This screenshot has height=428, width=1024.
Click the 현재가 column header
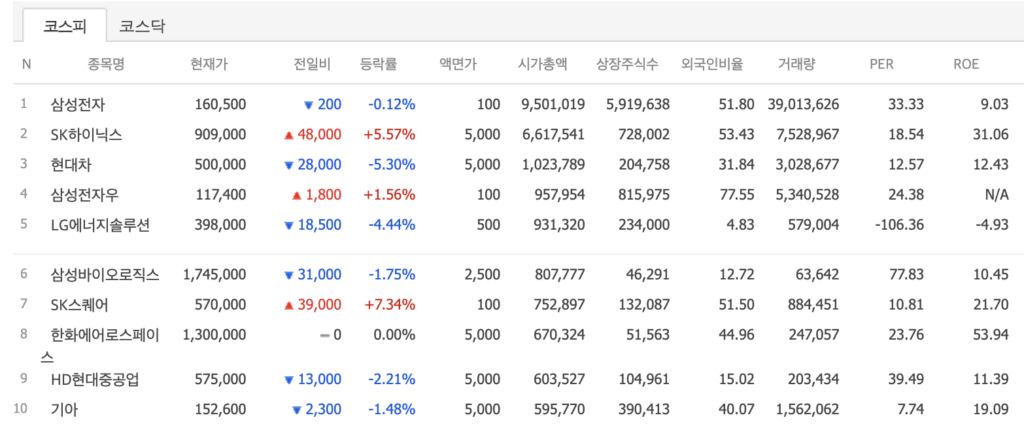click(209, 64)
